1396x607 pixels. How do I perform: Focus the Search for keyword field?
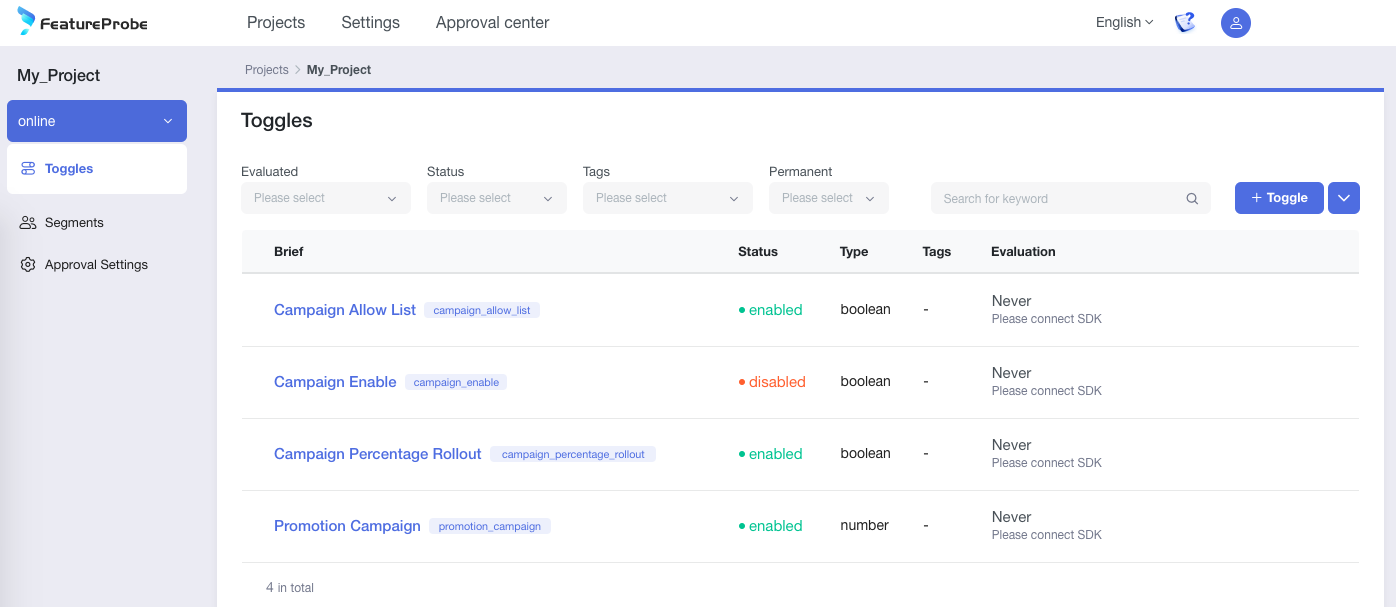pos(1058,199)
